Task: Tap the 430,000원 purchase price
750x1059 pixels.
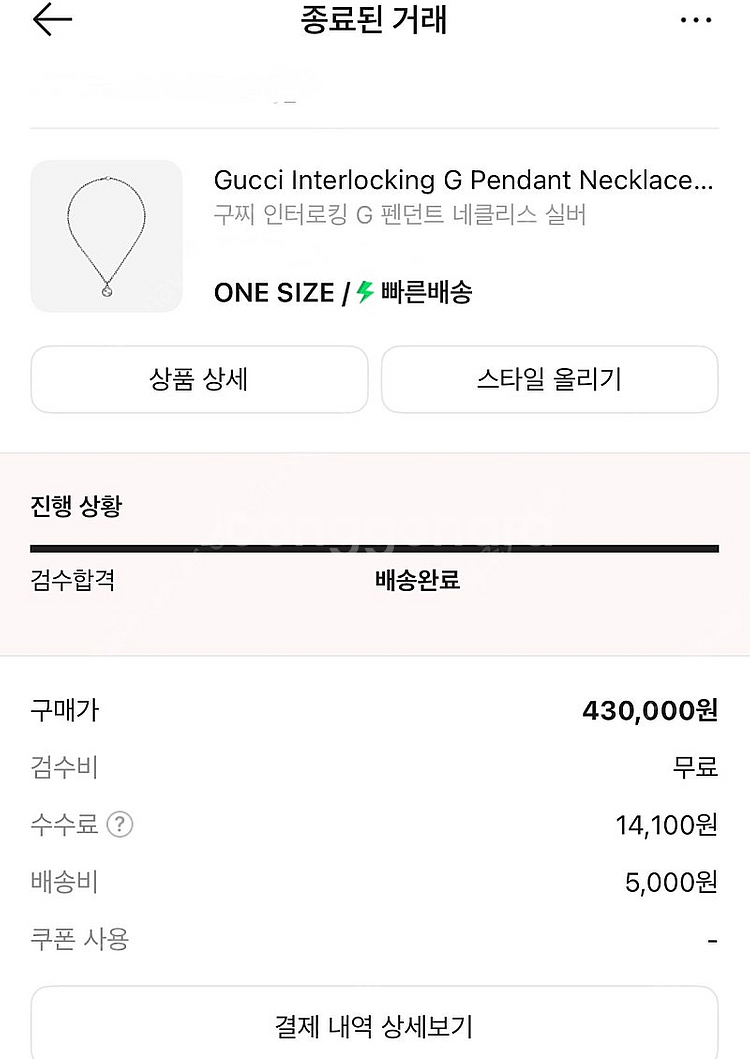Action: [650, 711]
